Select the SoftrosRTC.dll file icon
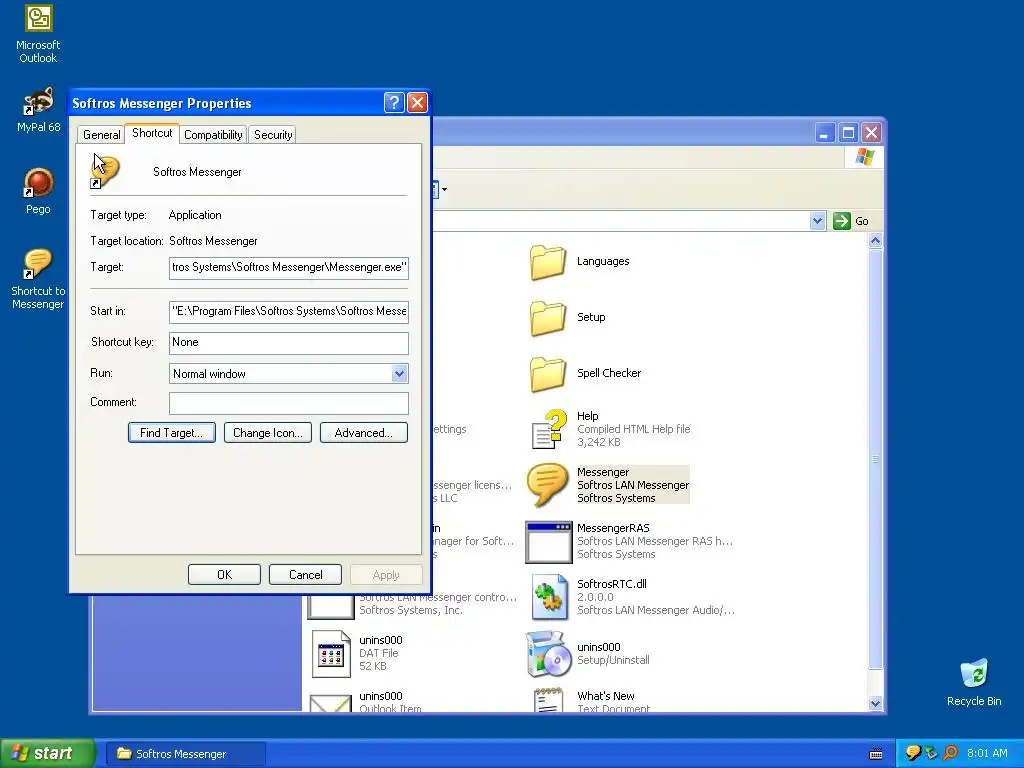Screen dimensions: 1024x768 [549, 597]
